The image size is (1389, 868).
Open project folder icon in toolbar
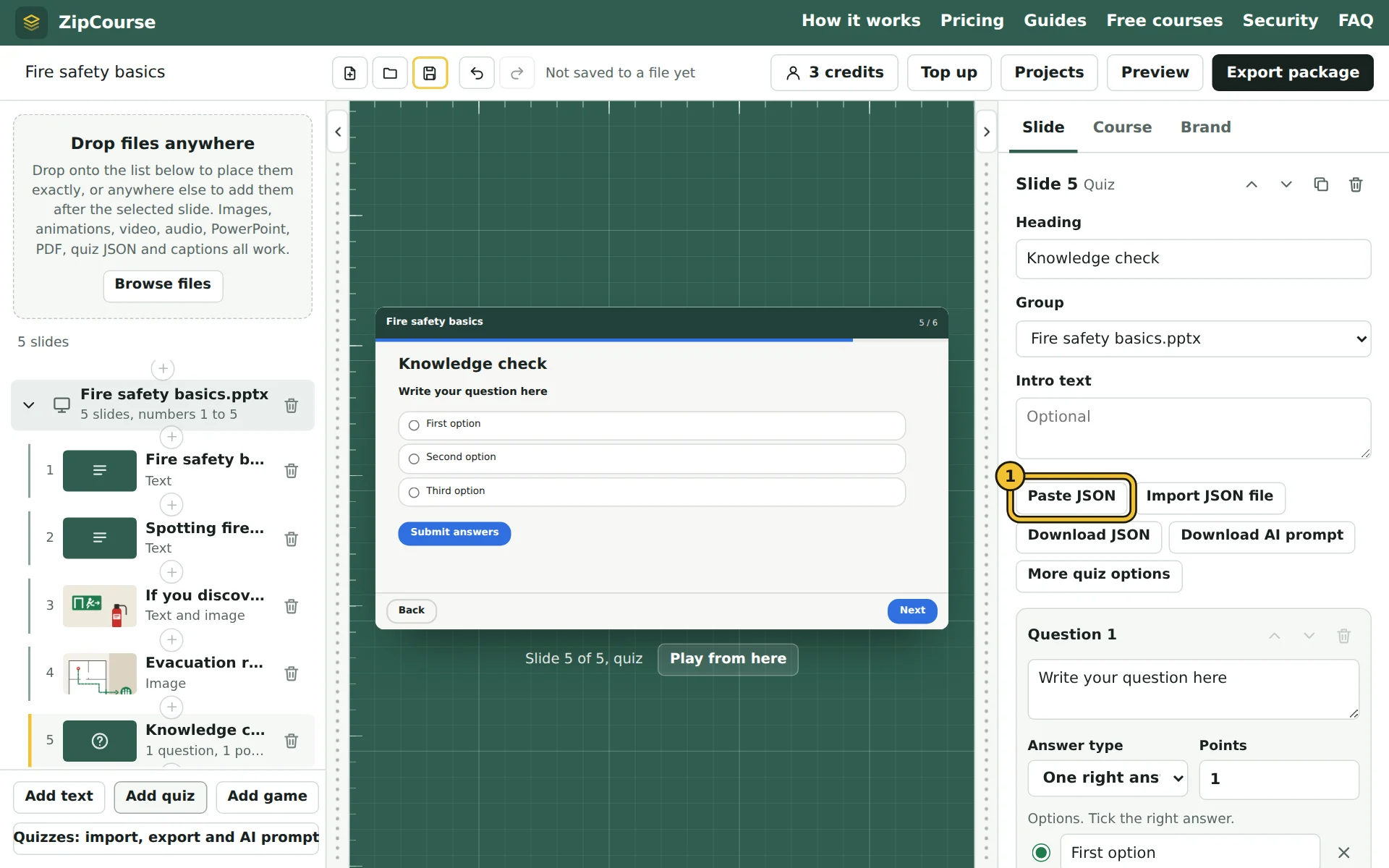[x=390, y=73]
